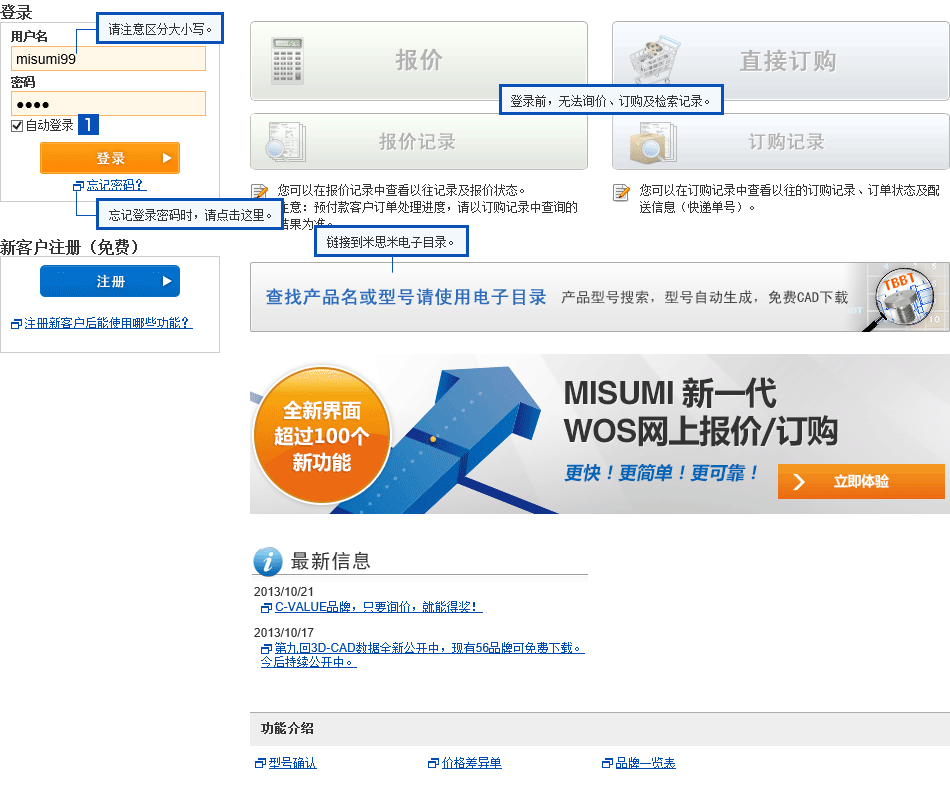Click the orange 登录 button
Viewport: 950px width, 800px height.
(110, 158)
